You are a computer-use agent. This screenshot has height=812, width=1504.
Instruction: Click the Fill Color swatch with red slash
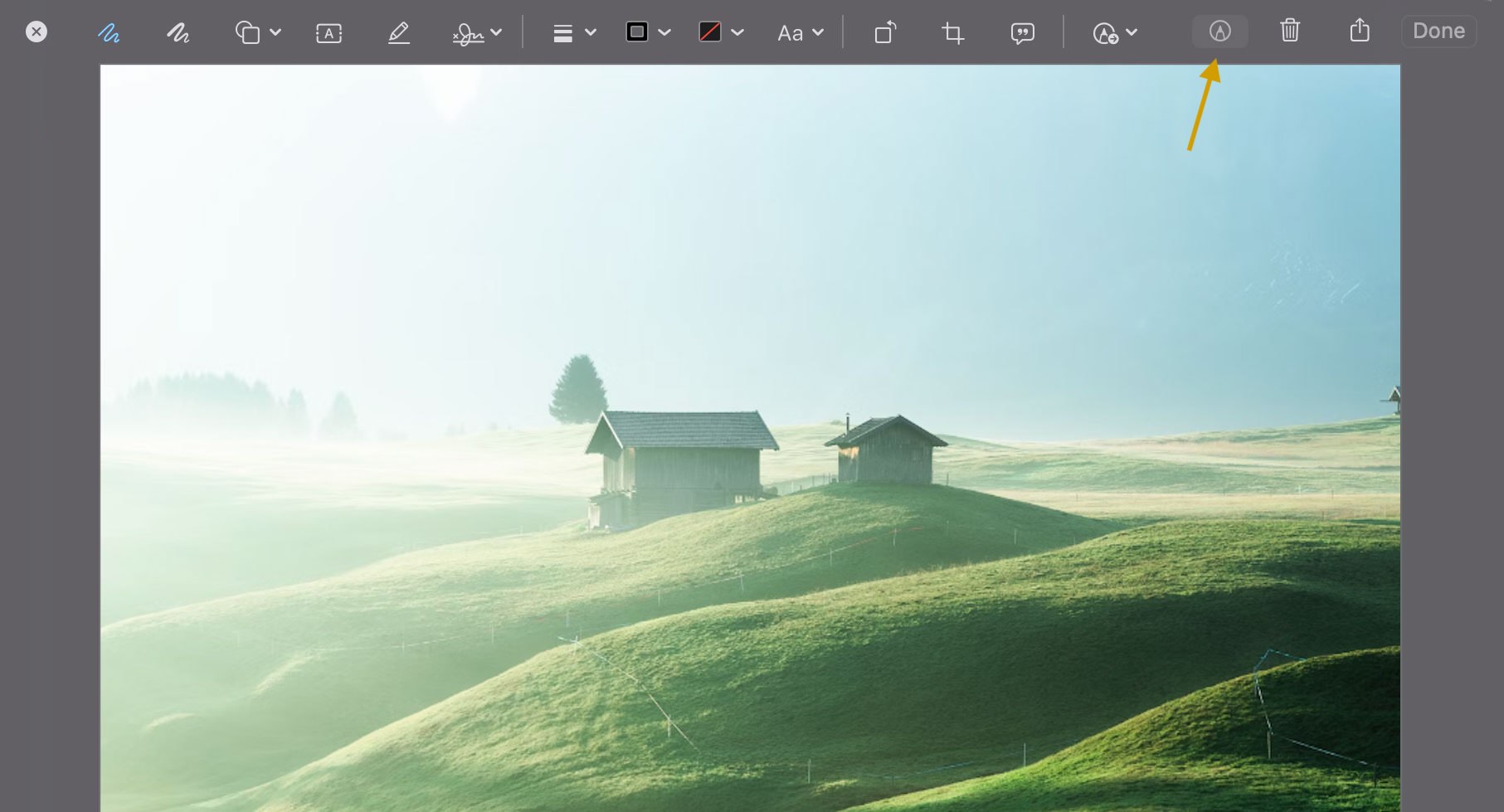pos(710,32)
